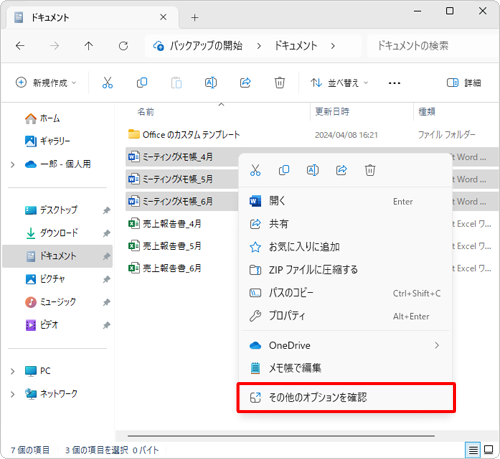Open ギャラリー in the navigation pane

point(48,141)
